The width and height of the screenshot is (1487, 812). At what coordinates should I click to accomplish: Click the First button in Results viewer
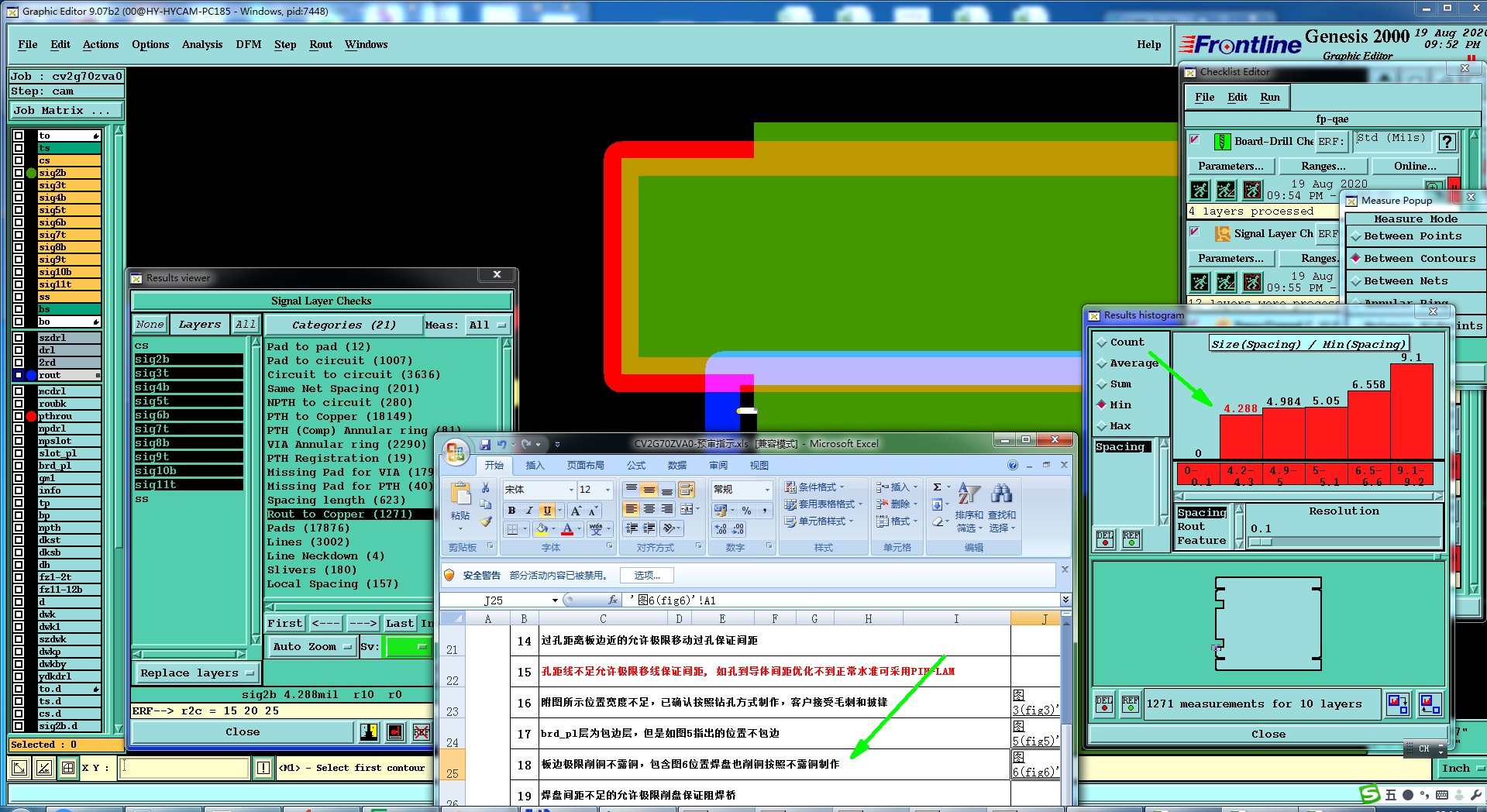(285, 623)
